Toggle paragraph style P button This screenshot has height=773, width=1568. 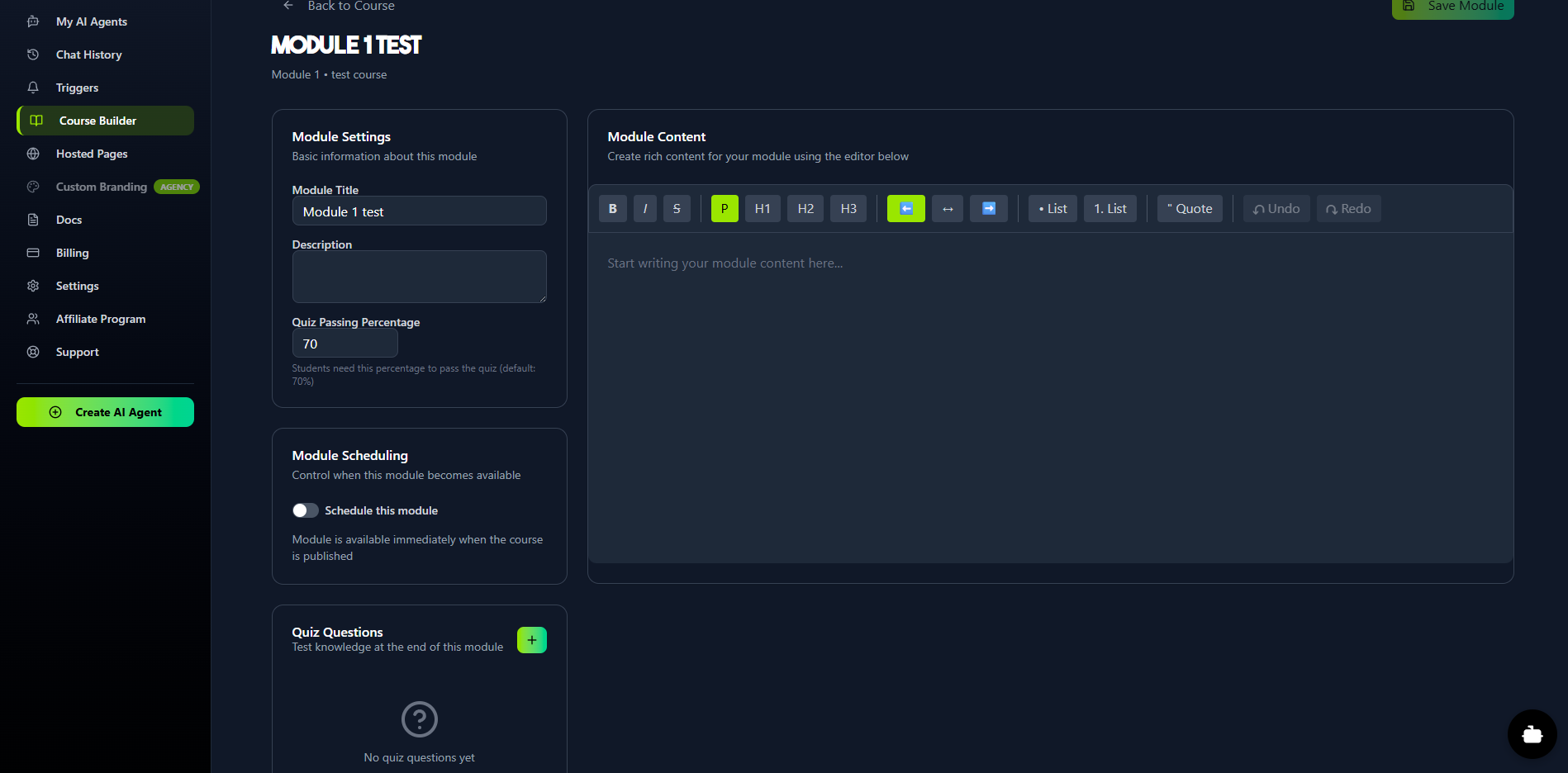click(x=724, y=209)
